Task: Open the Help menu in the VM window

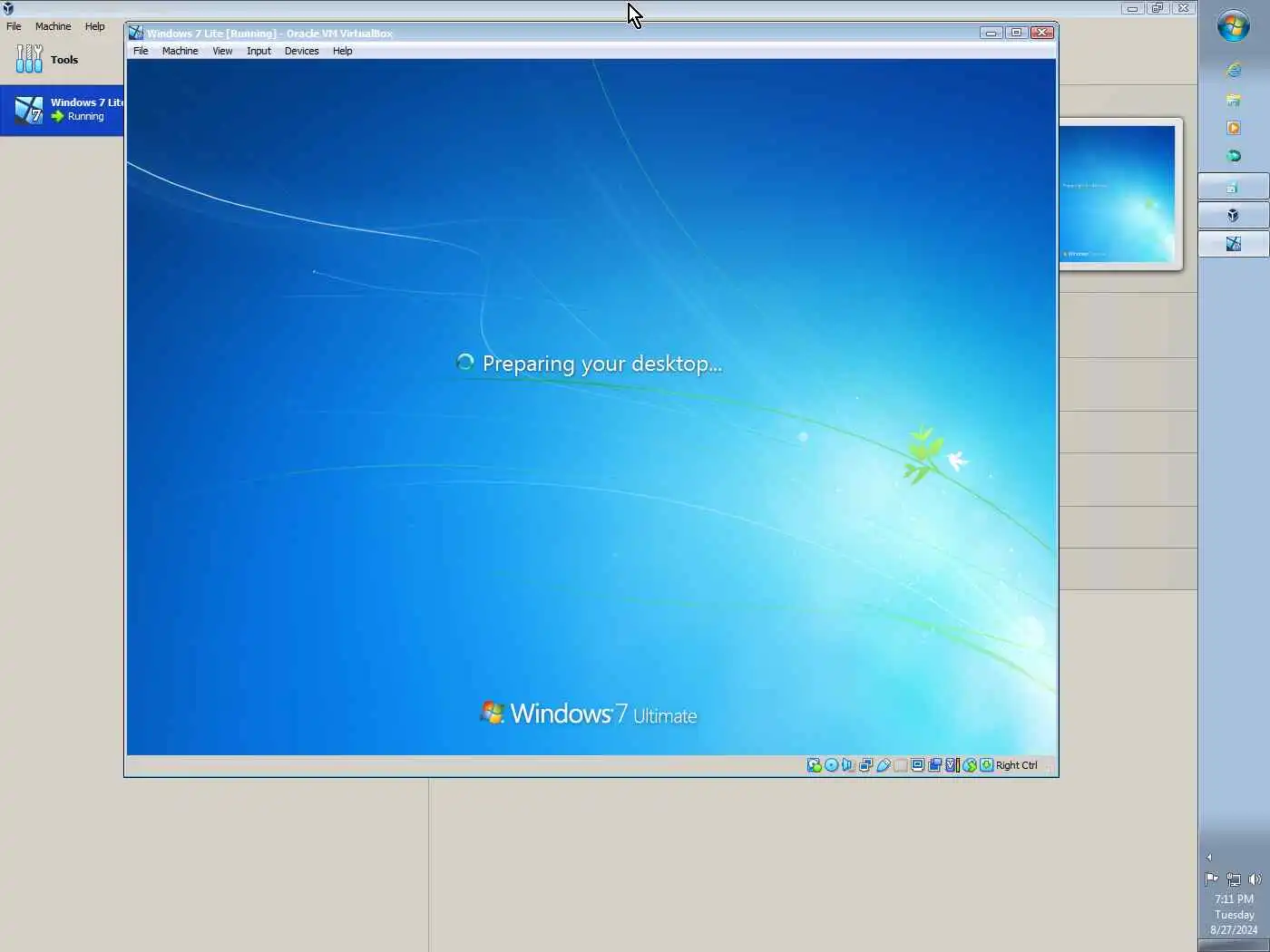Action: click(342, 51)
